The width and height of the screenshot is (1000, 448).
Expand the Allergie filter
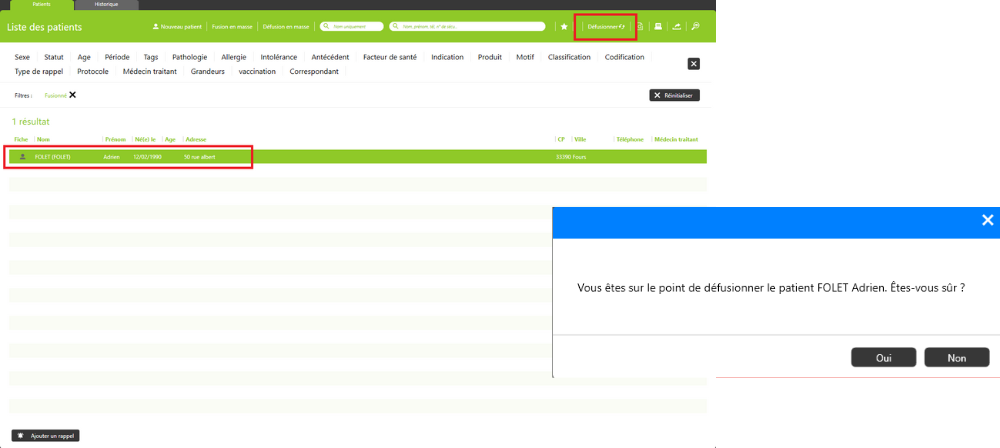[233, 57]
